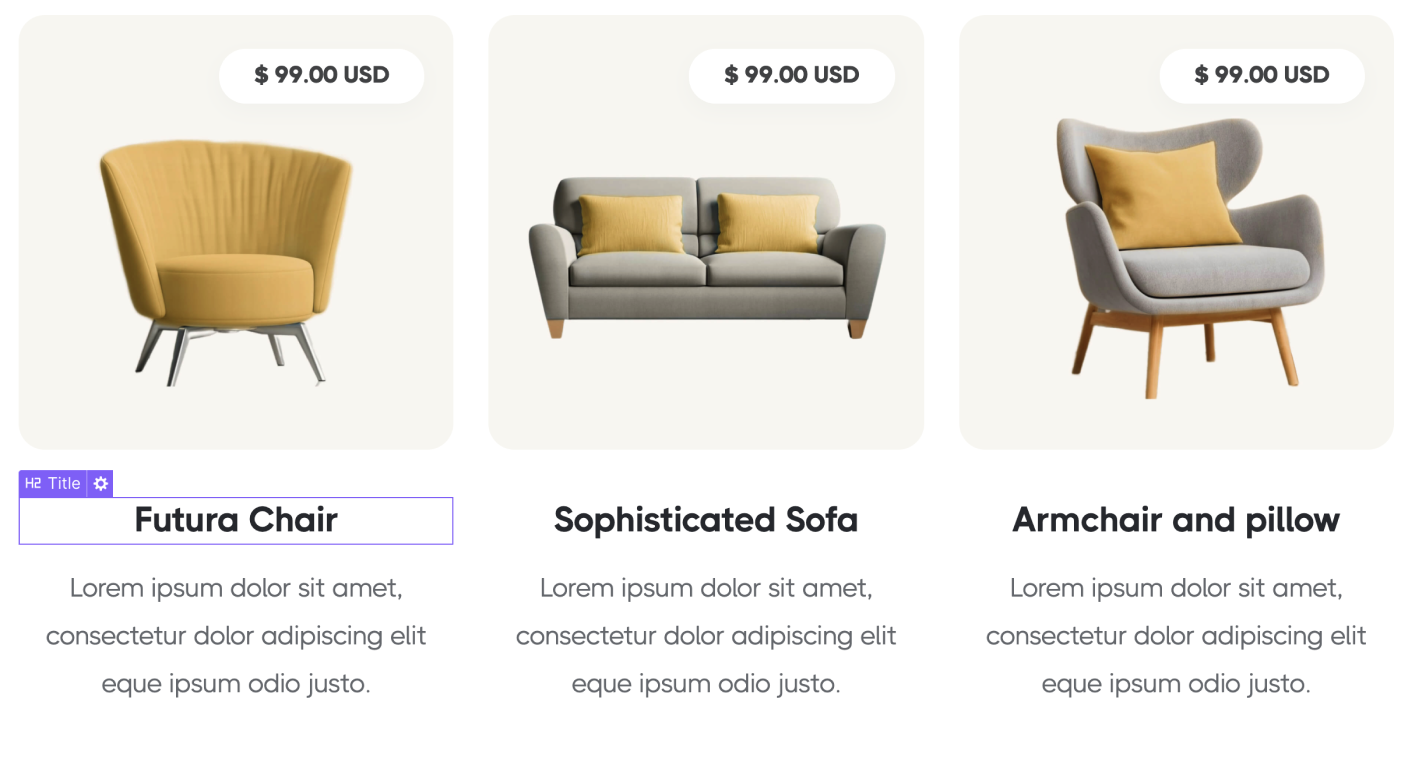This screenshot has width=1403, height=758.
Task: Open settings for the selected Title element
Action: click(100, 483)
